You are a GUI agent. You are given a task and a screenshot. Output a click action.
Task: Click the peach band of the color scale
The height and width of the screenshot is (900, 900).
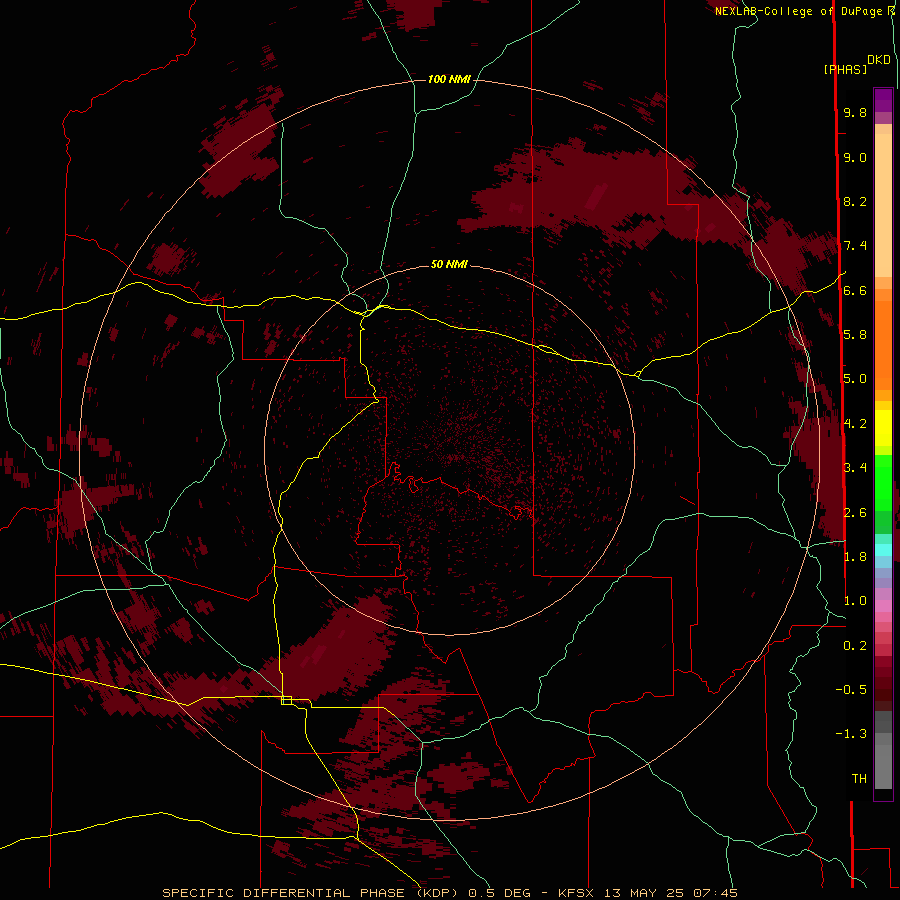coord(883,205)
